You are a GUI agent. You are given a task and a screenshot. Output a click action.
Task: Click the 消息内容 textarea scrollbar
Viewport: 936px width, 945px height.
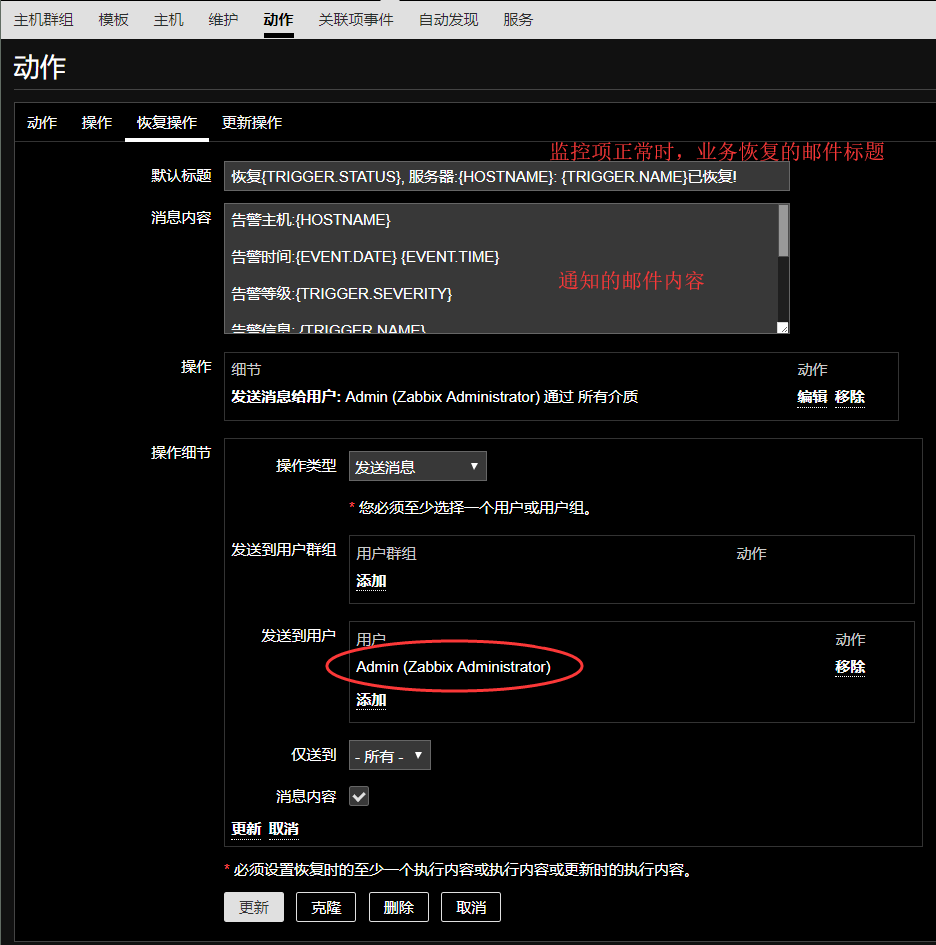click(x=783, y=232)
